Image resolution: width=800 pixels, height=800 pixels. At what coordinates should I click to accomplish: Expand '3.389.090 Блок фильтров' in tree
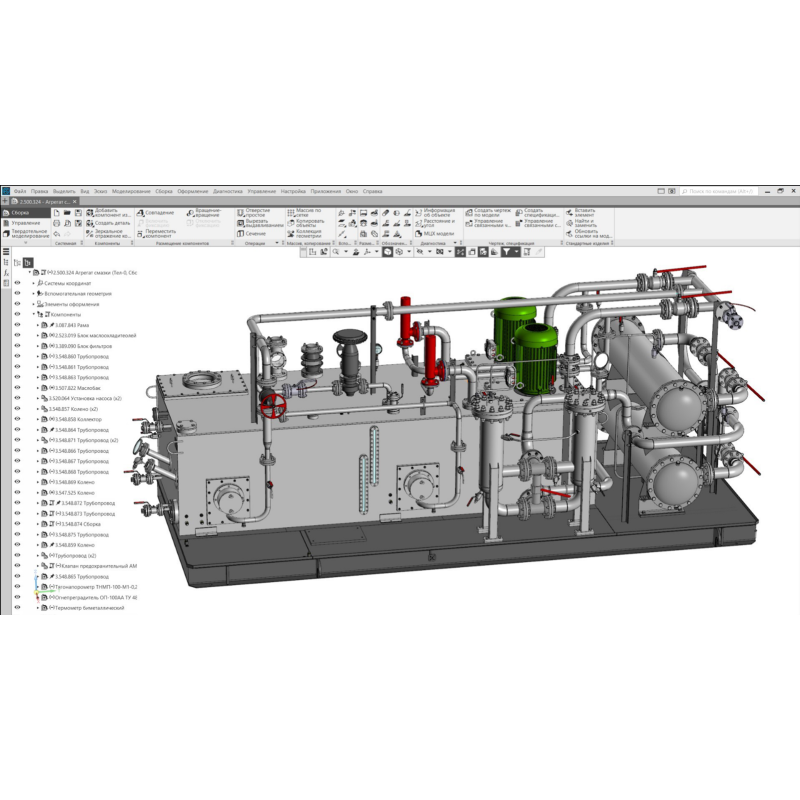coord(39,346)
